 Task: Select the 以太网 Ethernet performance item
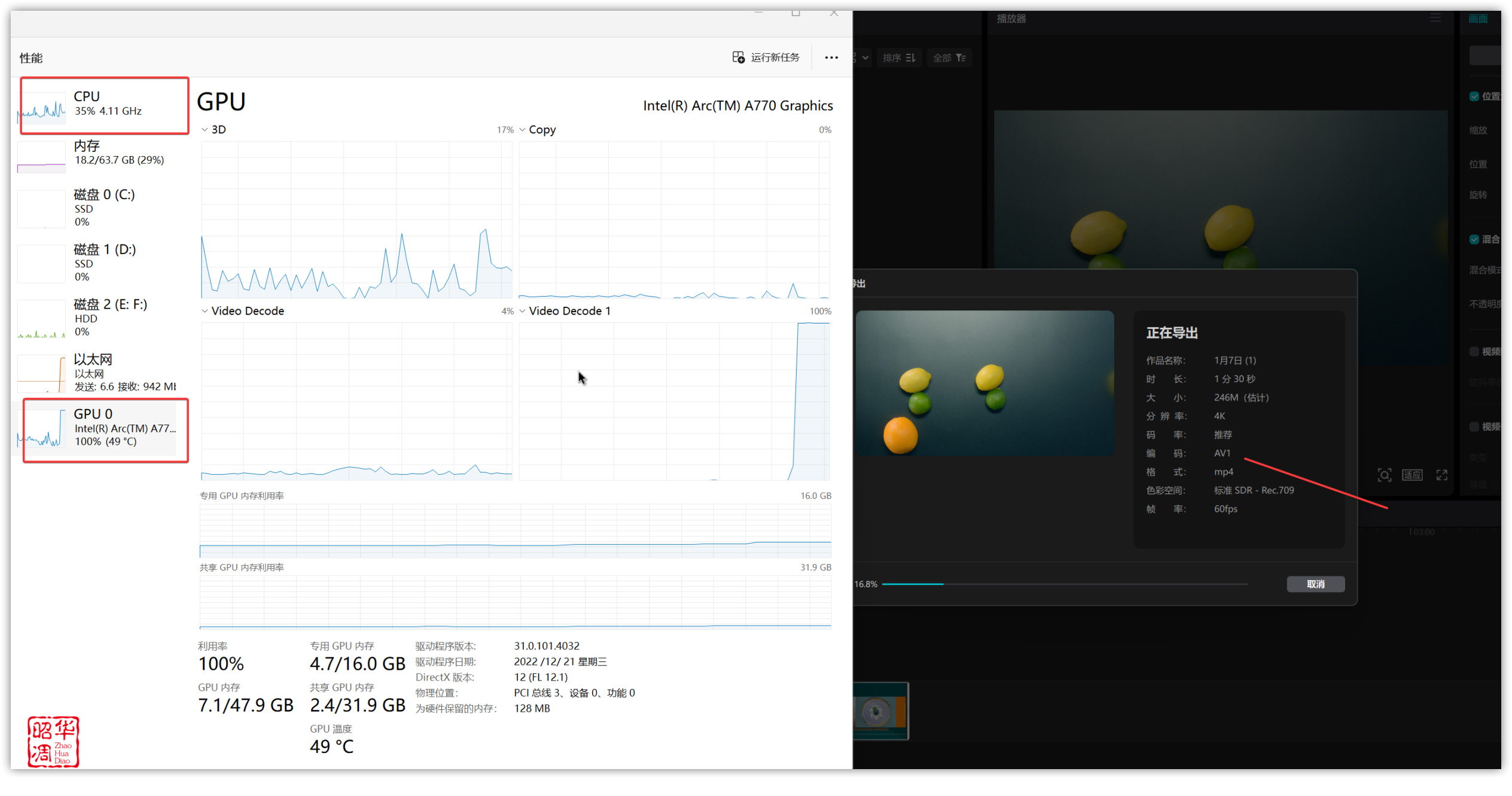102,372
